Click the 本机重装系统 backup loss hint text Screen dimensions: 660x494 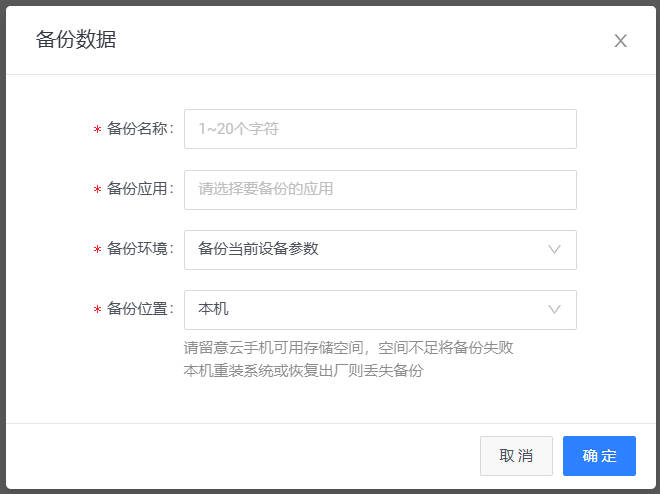[x=304, y=371]
